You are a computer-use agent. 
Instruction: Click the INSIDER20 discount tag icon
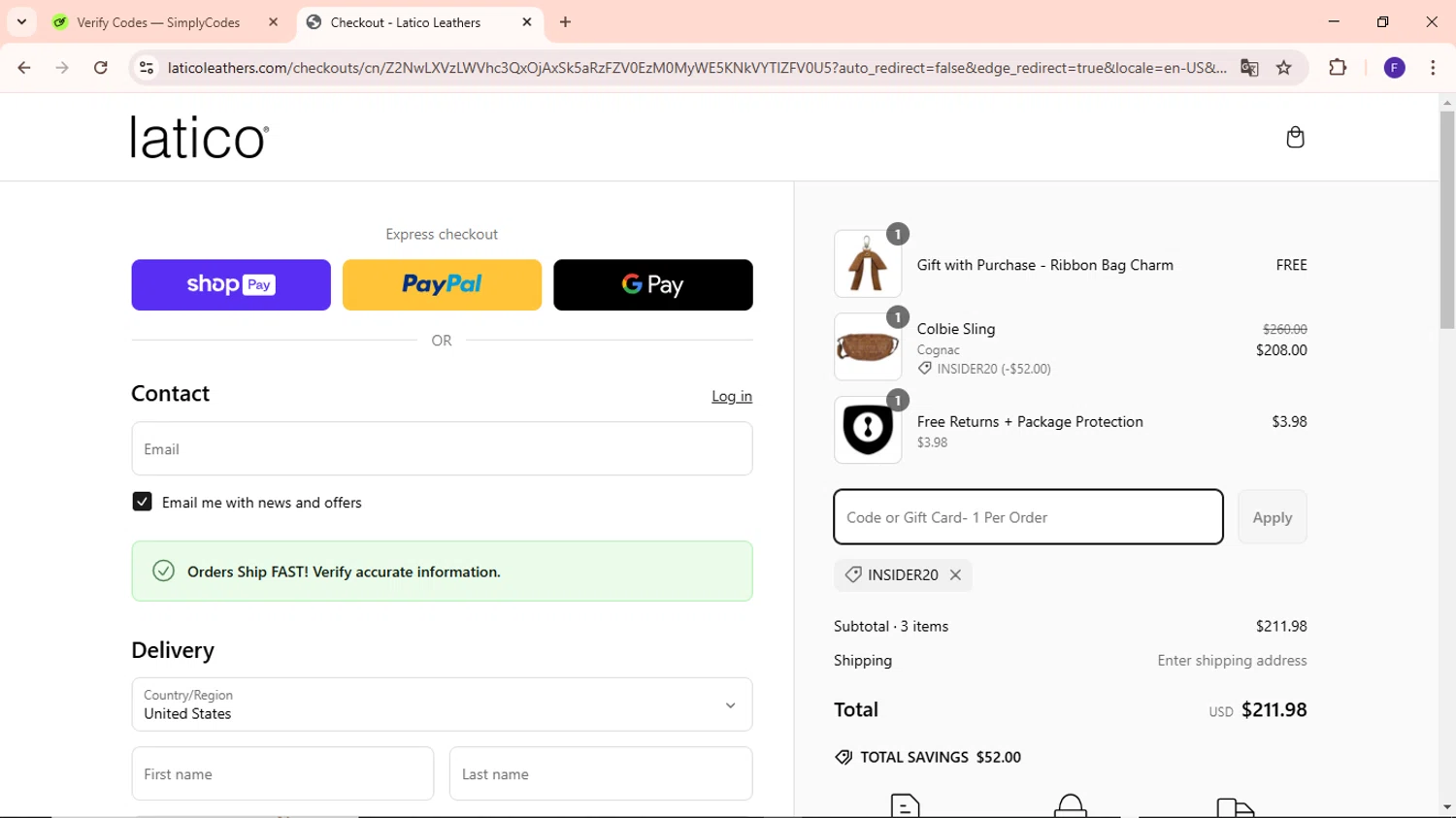point(853,575)
